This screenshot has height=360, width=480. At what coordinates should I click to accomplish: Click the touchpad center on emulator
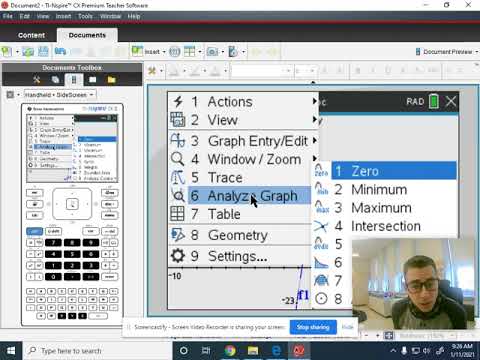pyautogui.click(x=72, y=204)
